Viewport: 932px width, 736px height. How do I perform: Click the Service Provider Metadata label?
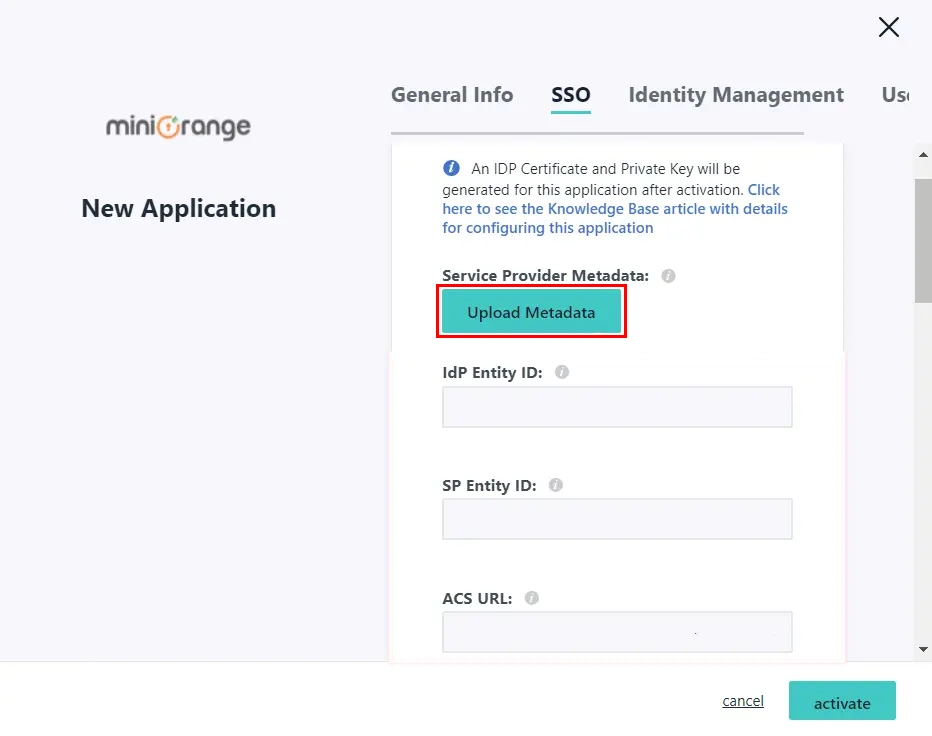pyautogui.click(x=546, y=276)
